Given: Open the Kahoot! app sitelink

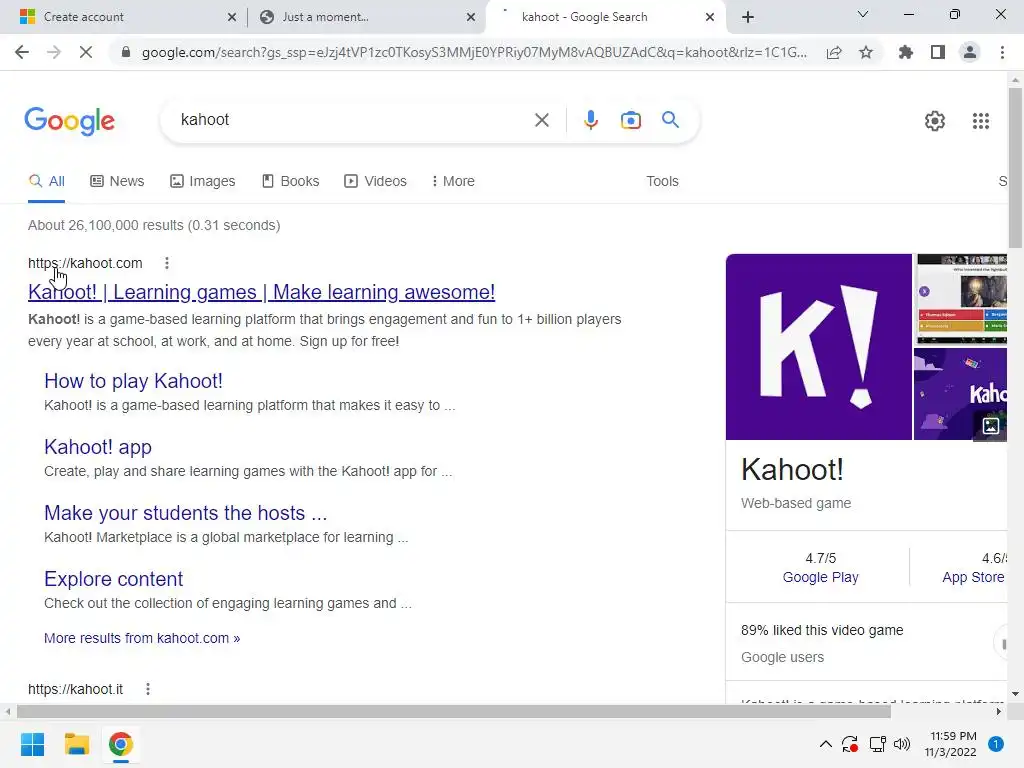Looking at the screenshot, I should (98, 447).
